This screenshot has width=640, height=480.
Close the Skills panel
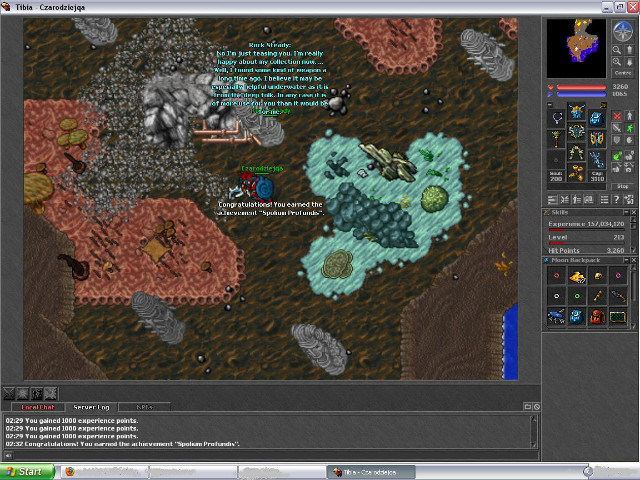coord(633,212)
